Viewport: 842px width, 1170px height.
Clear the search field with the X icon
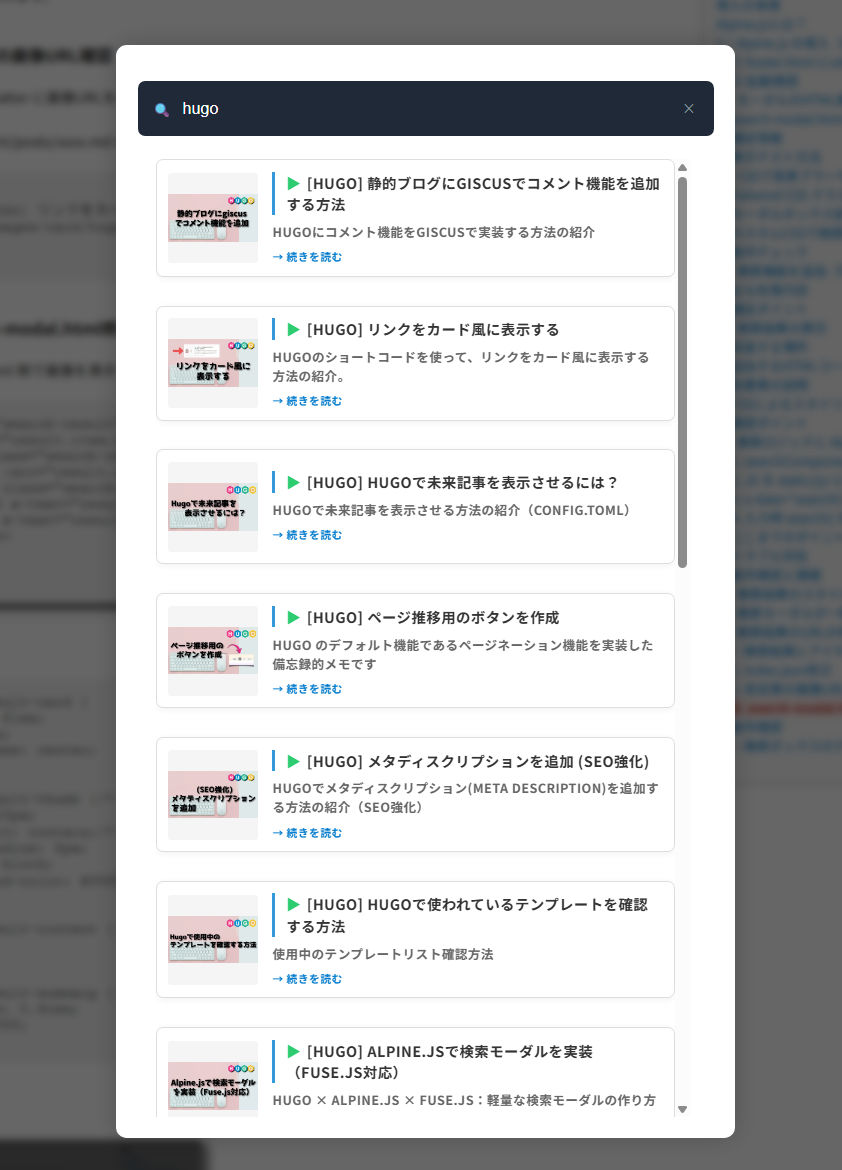(x=688, y=109)
